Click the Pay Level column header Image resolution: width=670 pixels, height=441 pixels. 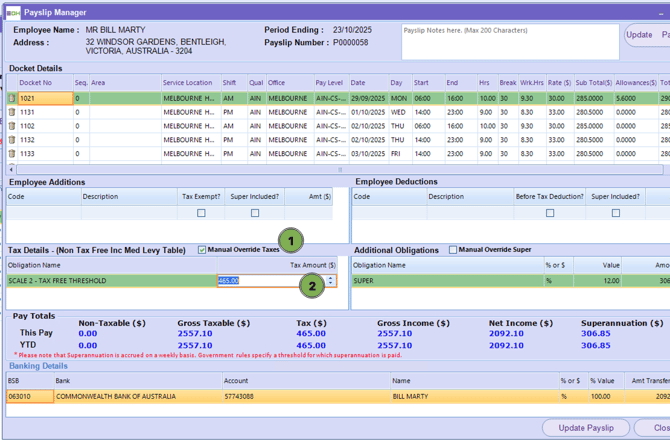click(328, 83)
